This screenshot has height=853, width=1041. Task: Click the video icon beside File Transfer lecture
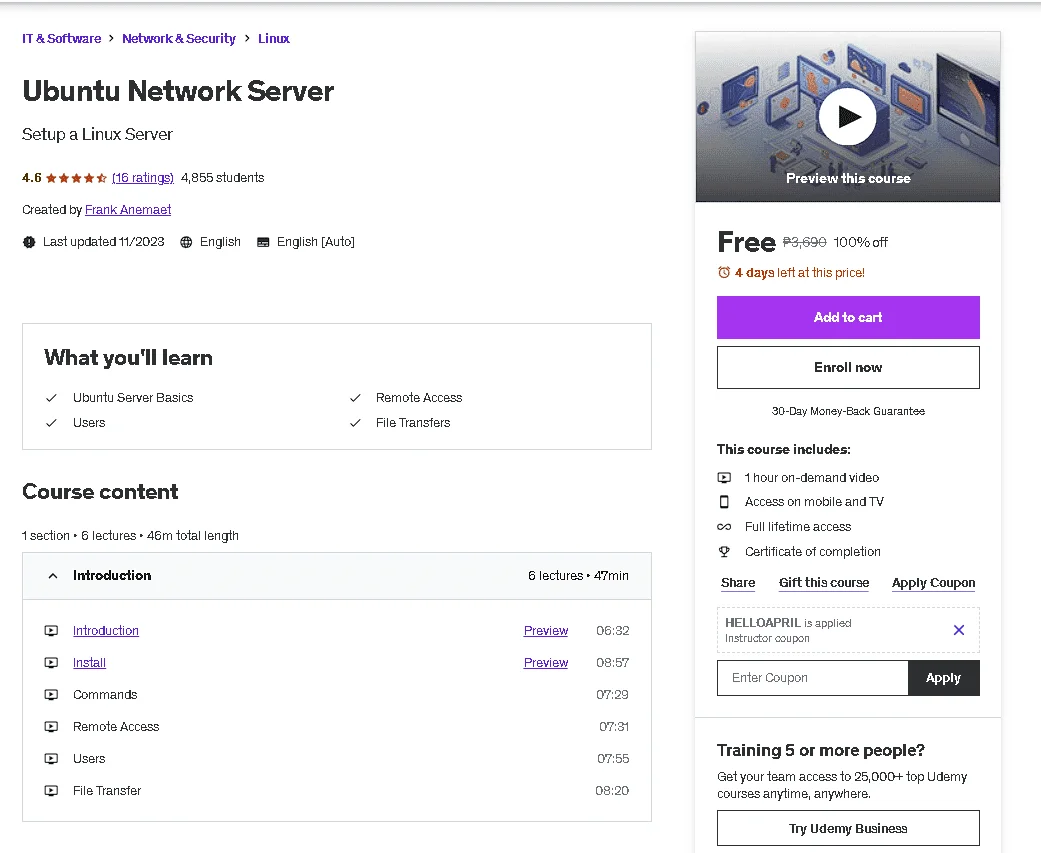pos(51,791)
